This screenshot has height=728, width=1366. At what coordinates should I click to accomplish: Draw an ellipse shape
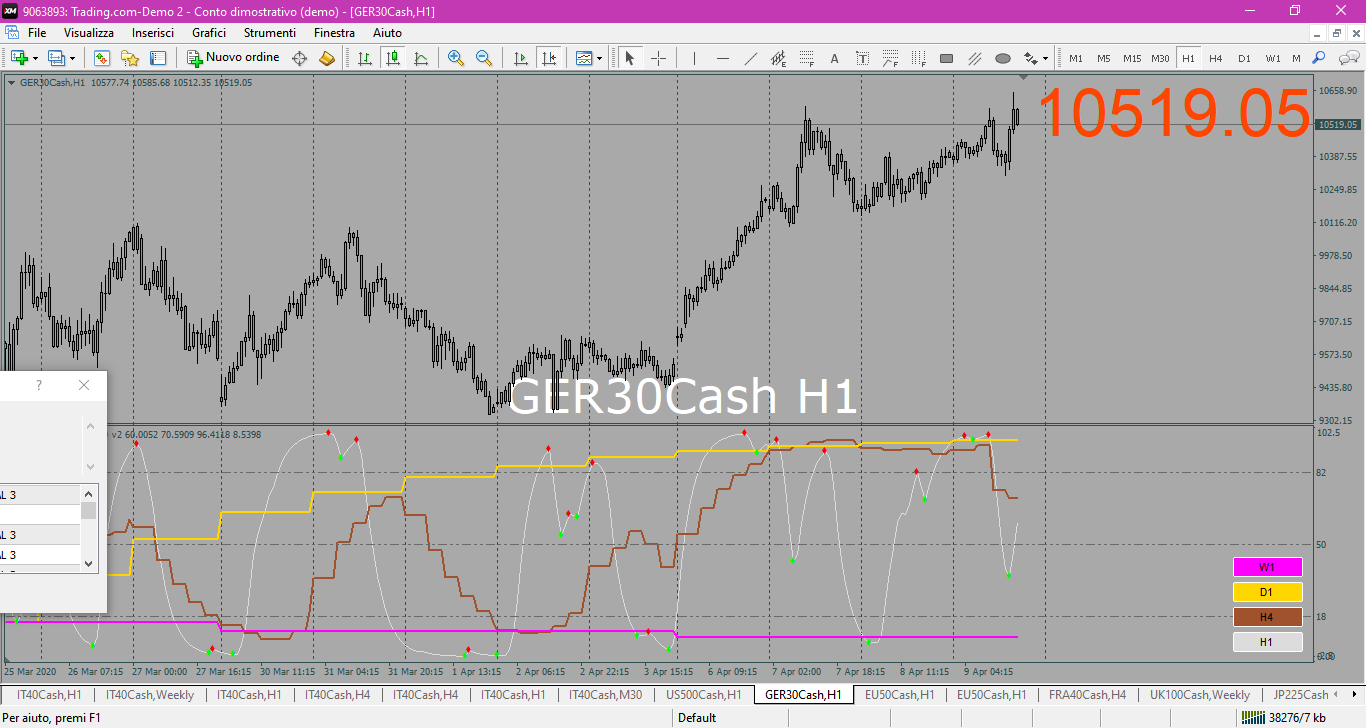[1003, 58]
